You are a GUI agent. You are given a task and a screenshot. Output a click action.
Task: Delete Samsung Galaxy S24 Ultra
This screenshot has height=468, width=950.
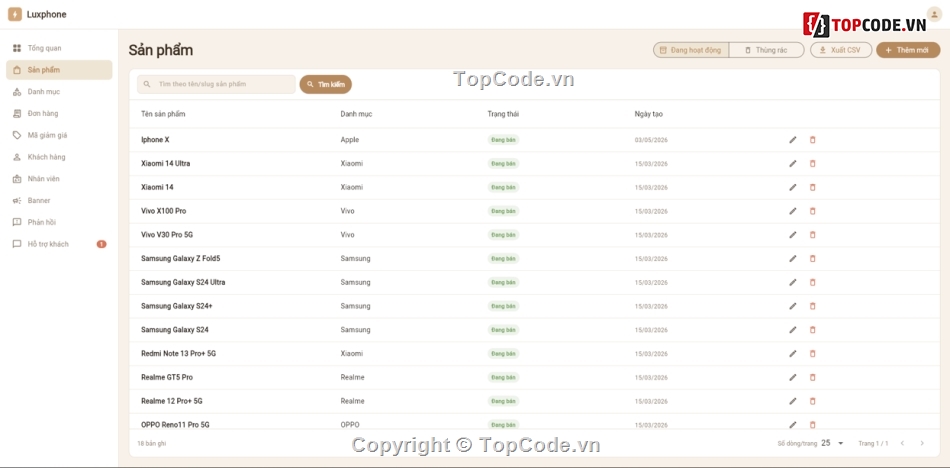pos(812,282)
